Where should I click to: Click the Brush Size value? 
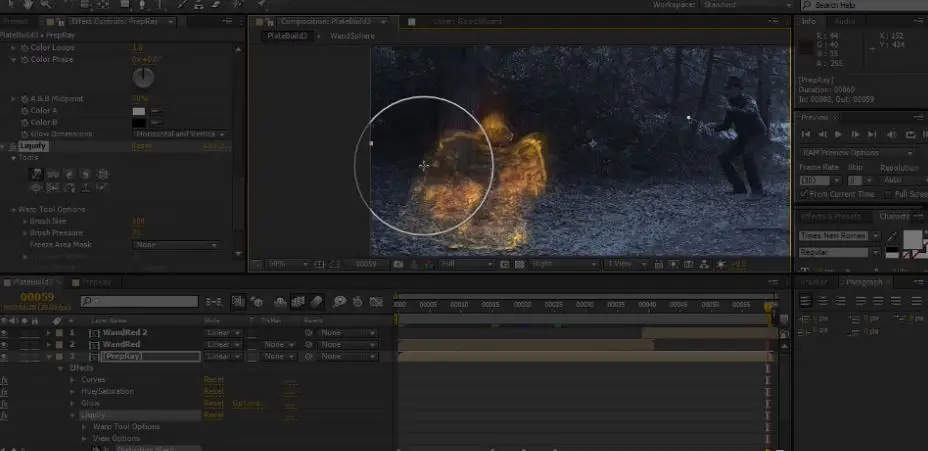pyautogui.click(x=138, y=221)
